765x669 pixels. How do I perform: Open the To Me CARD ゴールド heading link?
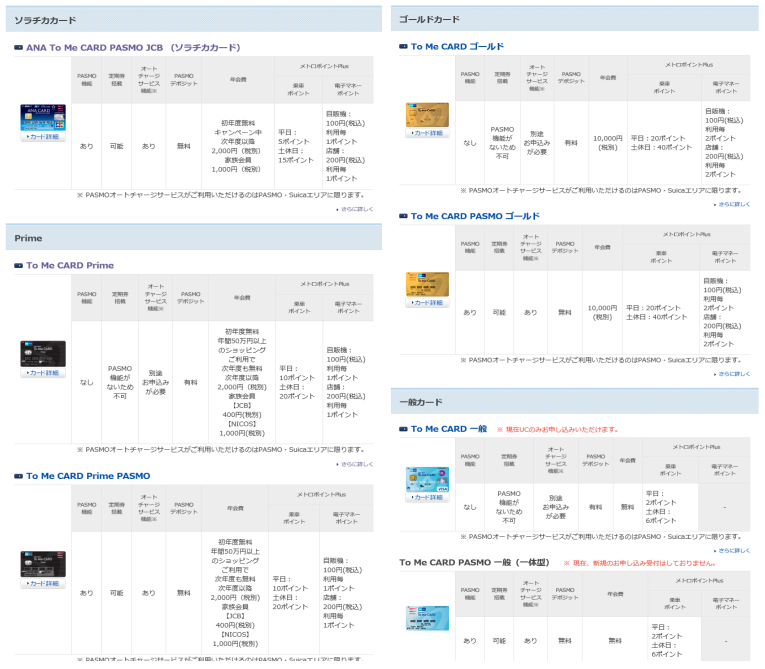[x=457, y=46]
